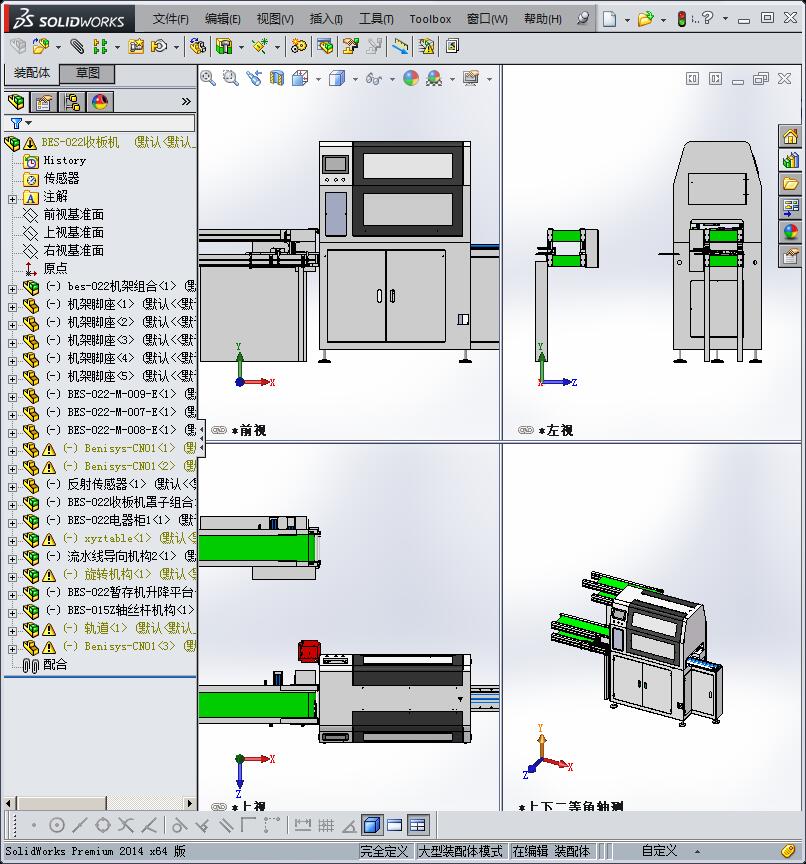Click the Open file icon
Image resolution: width=806 pixels, height=864 pixels.
(645, 19)
